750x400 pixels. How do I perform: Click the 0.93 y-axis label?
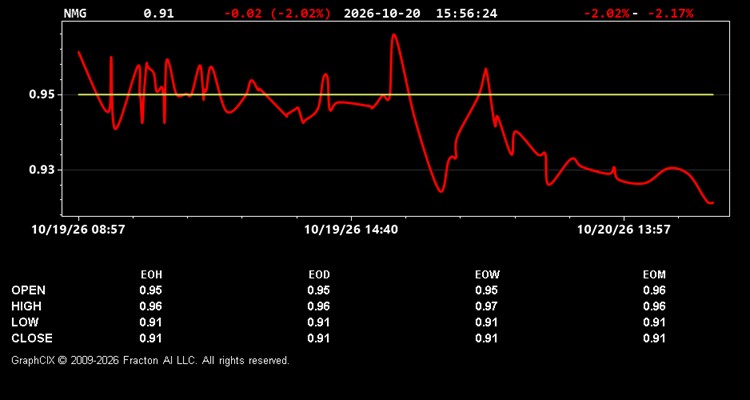pyautogui.click(x=42, y=170)
